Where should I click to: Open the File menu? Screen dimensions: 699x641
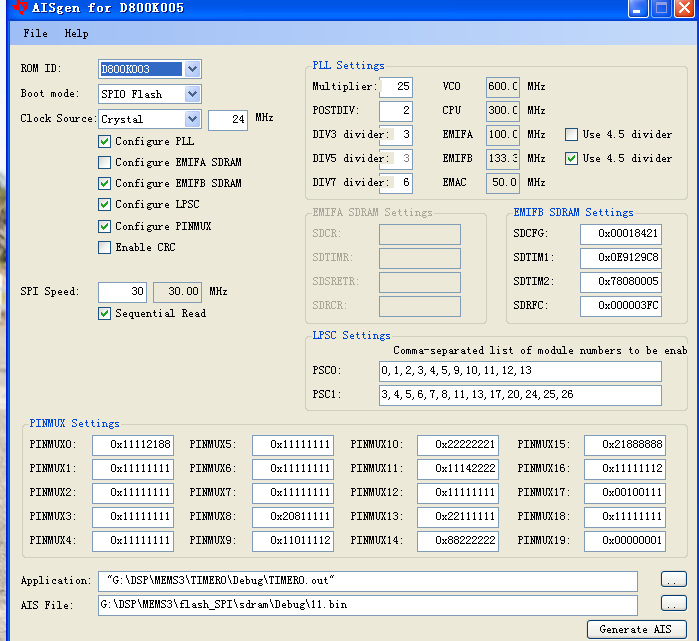[35, 33]
